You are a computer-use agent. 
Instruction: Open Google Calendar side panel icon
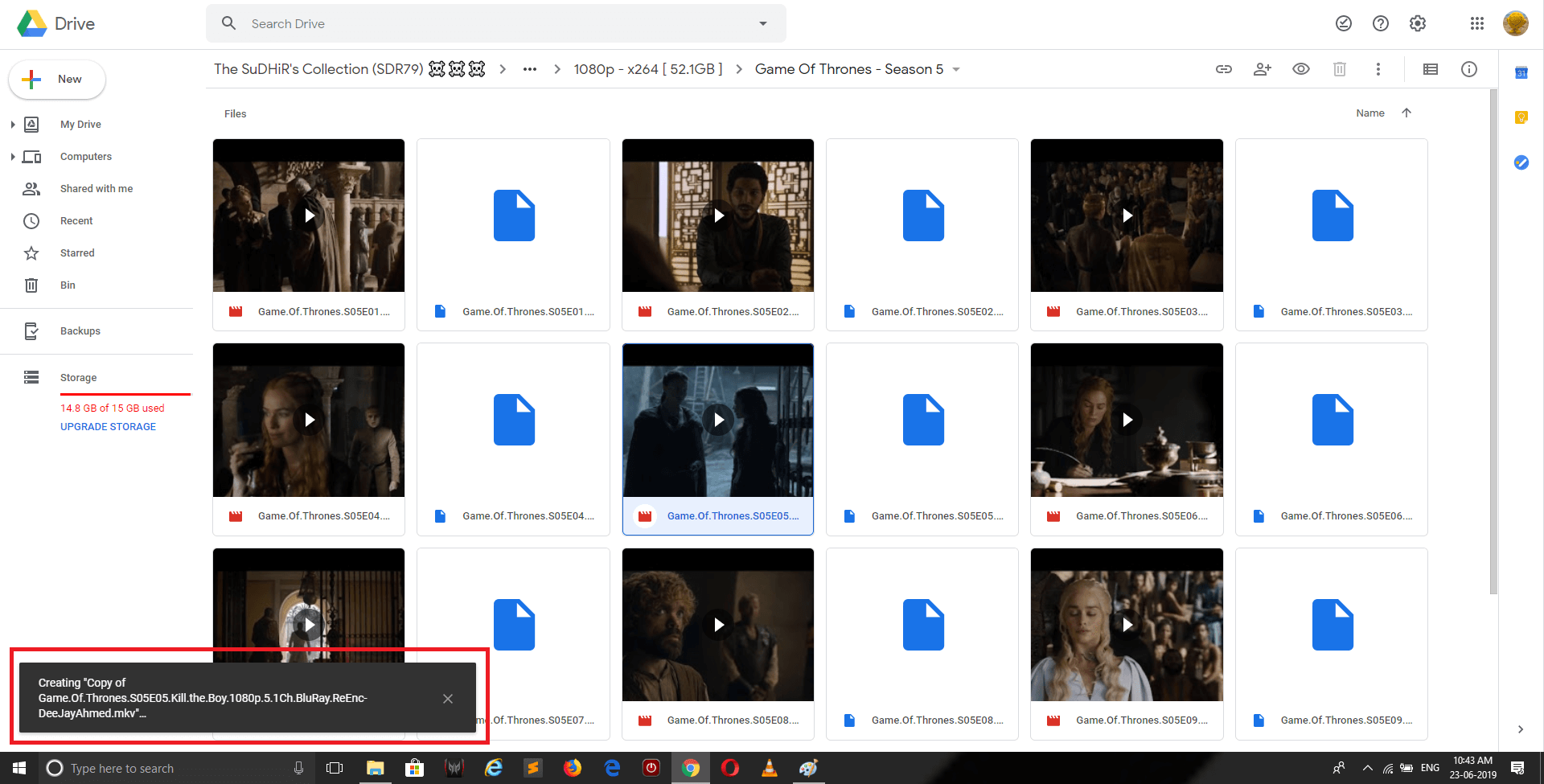tap(1521, 73)
